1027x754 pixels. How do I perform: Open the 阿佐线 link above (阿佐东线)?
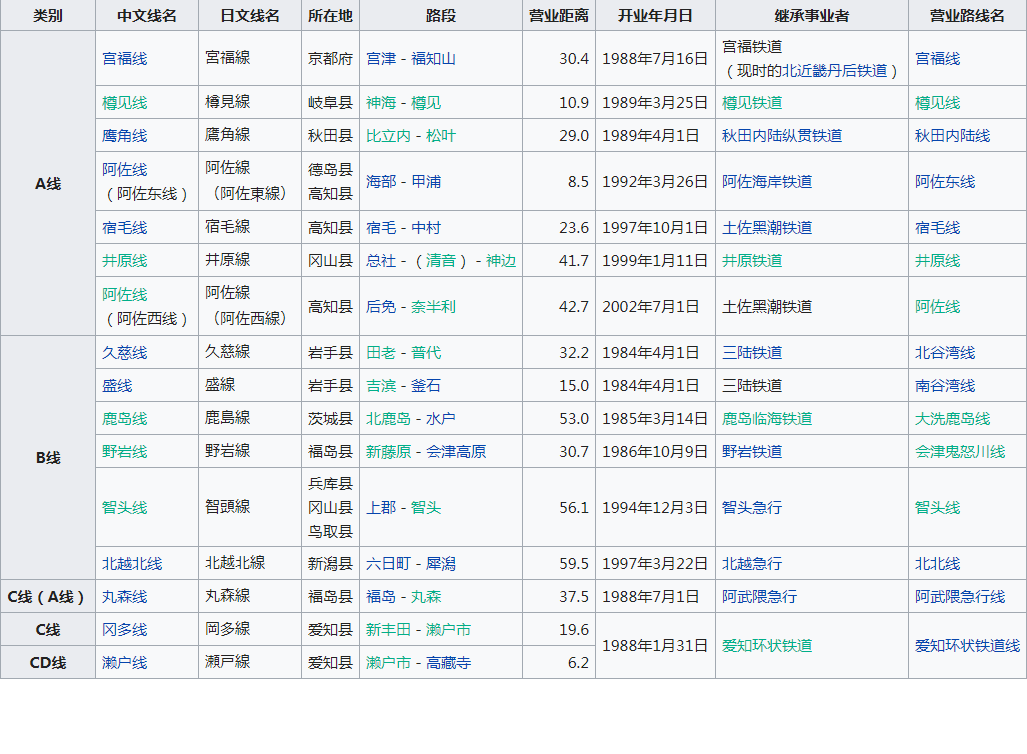[x=124, y=170]
